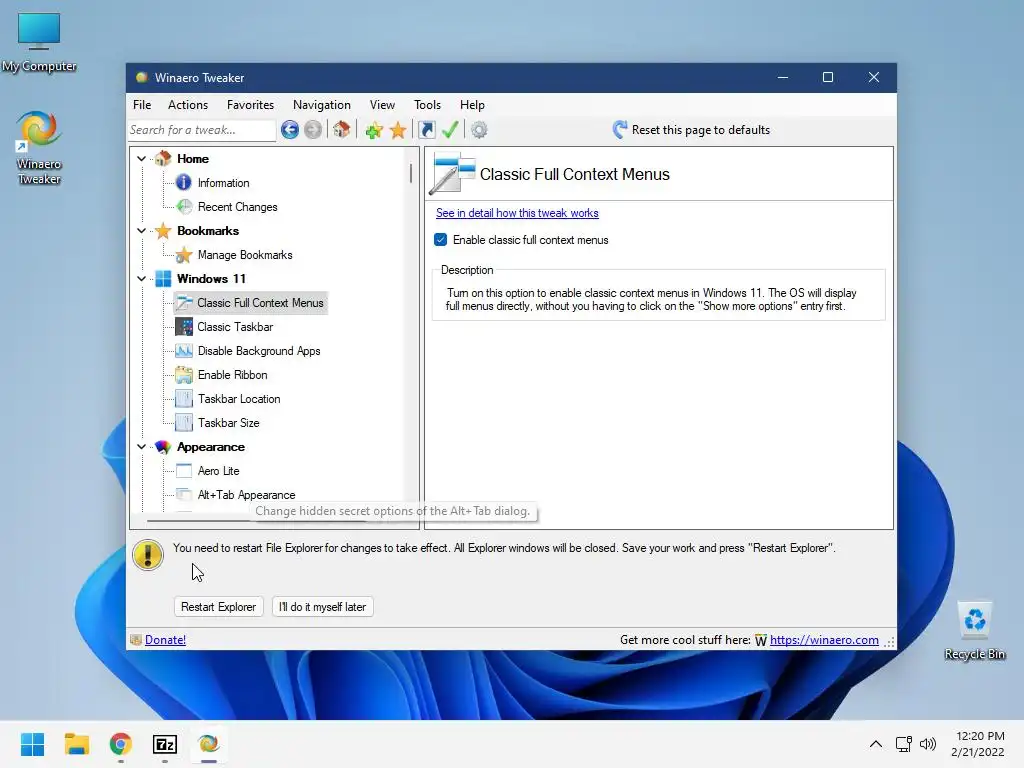Click the Donate! link

point(165,640)
